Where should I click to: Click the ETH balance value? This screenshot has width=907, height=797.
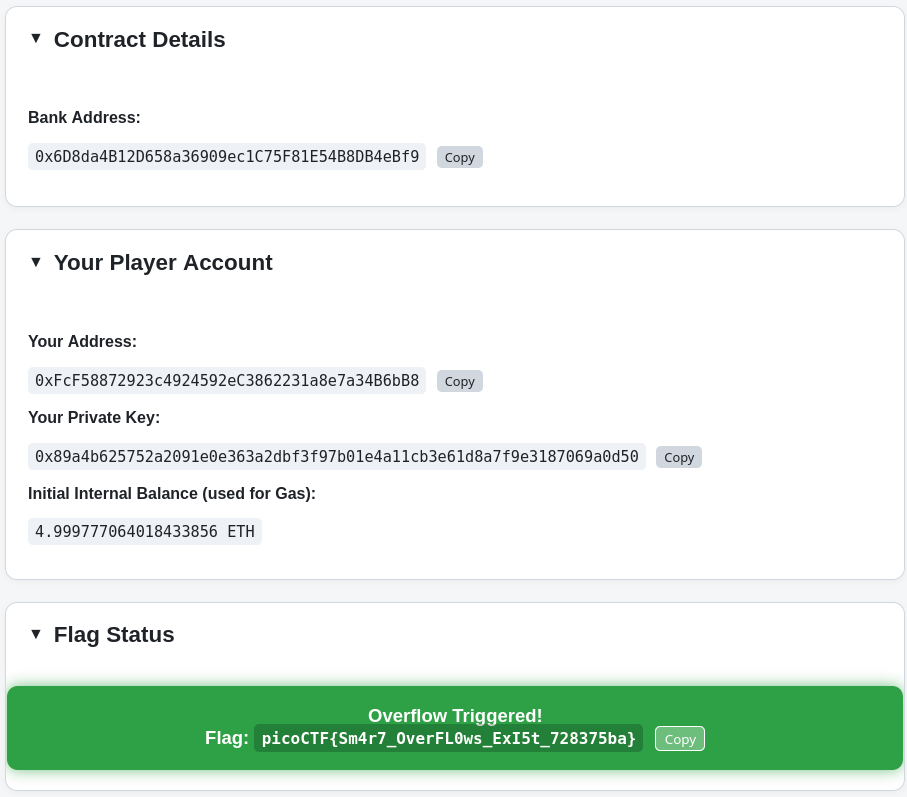point(145,532)
